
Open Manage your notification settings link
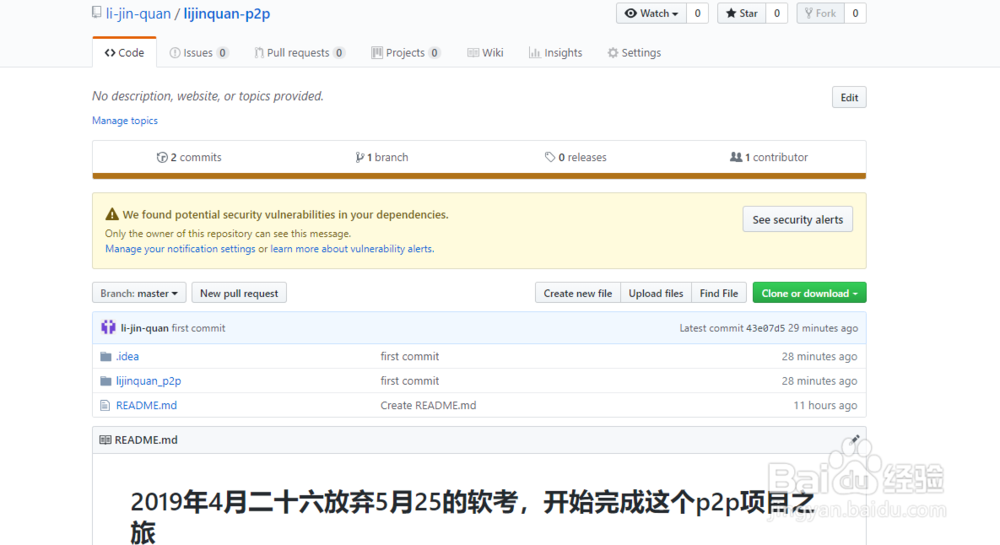tap(180, 249)
